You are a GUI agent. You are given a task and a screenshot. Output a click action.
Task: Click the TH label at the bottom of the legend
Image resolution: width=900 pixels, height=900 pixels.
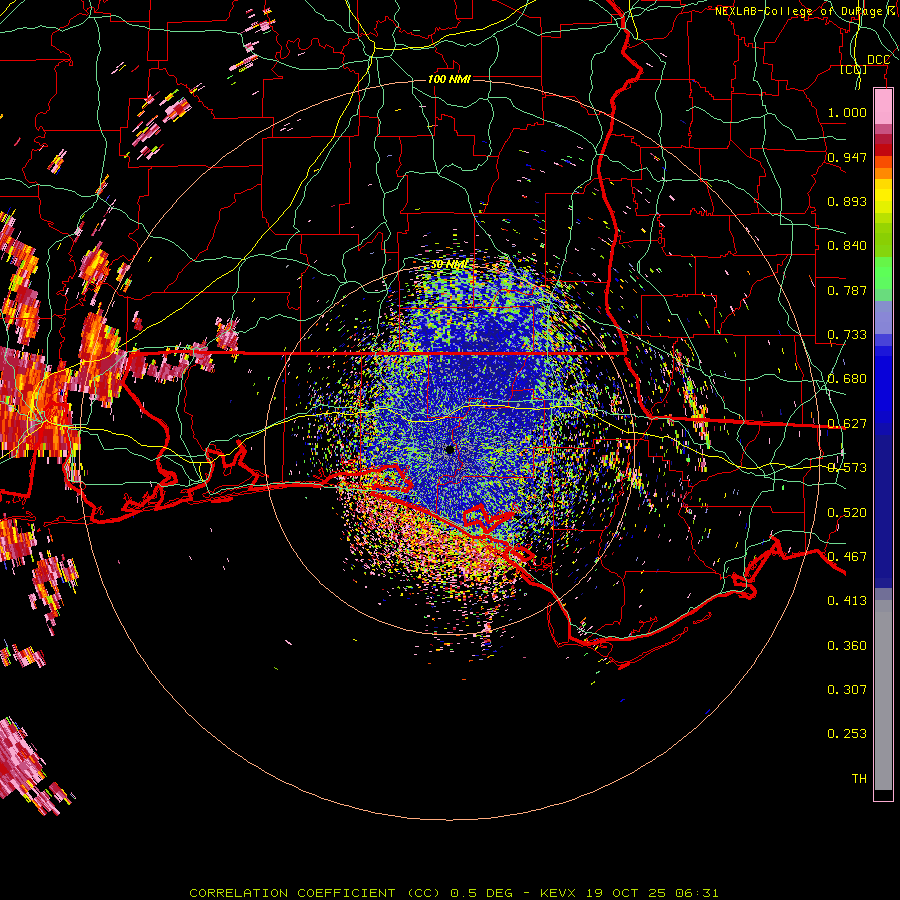tap(859, 779)
